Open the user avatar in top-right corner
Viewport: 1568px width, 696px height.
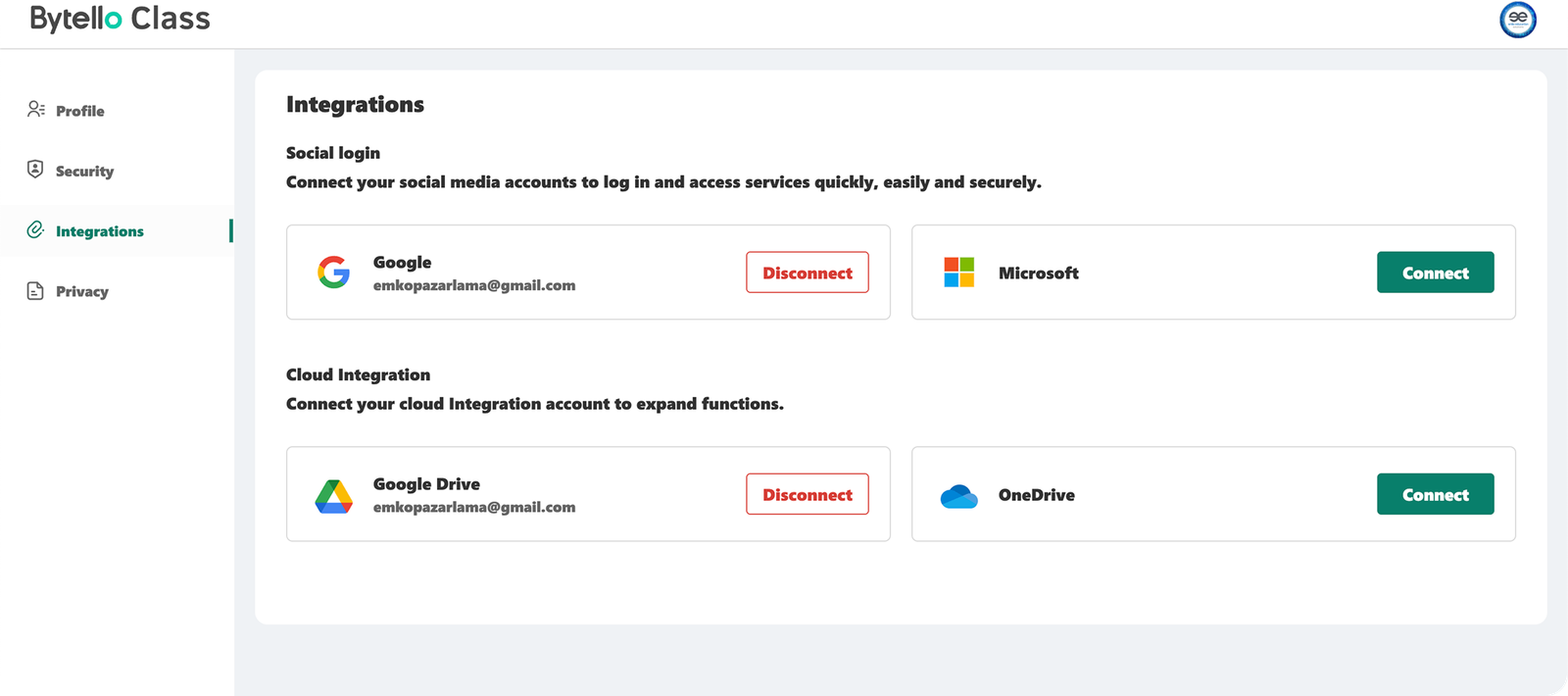[x=1517, y=20]
